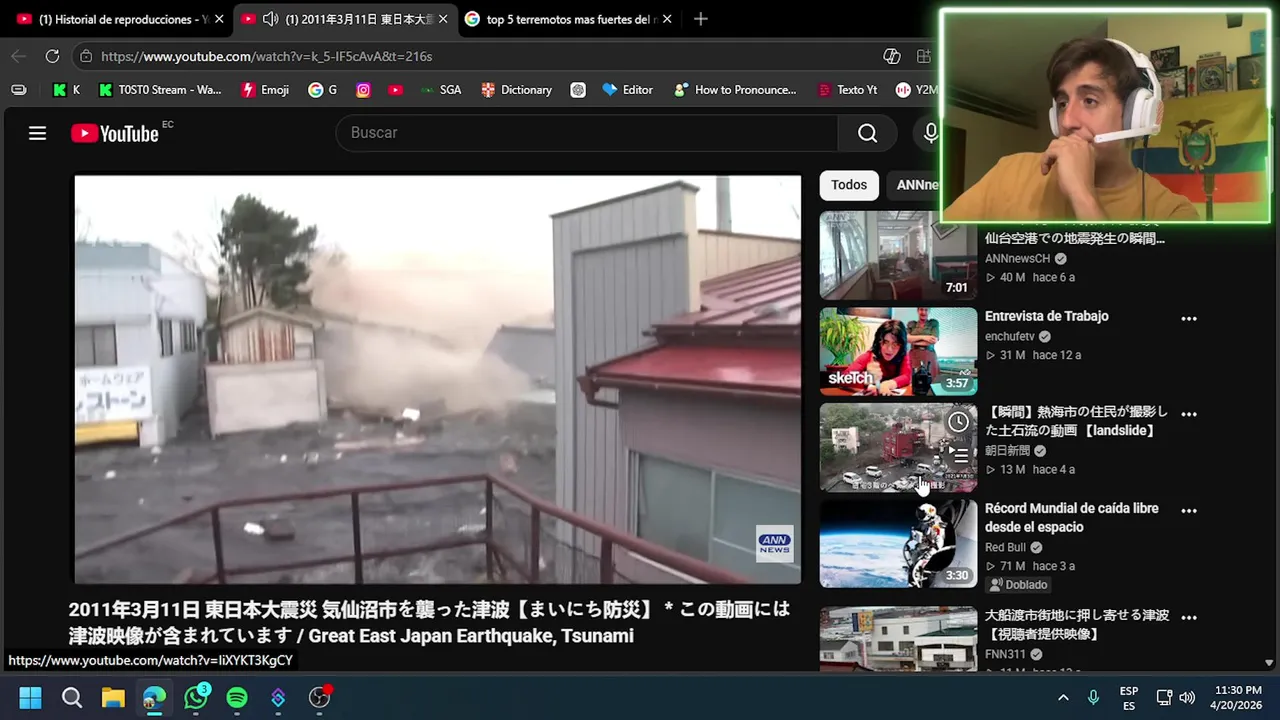The height and width of the screenshot is (720, 1280).
Task: Open Récord Mundial de caída libre thumbnail
Action: pyautogui.click(x=898, y=543)
